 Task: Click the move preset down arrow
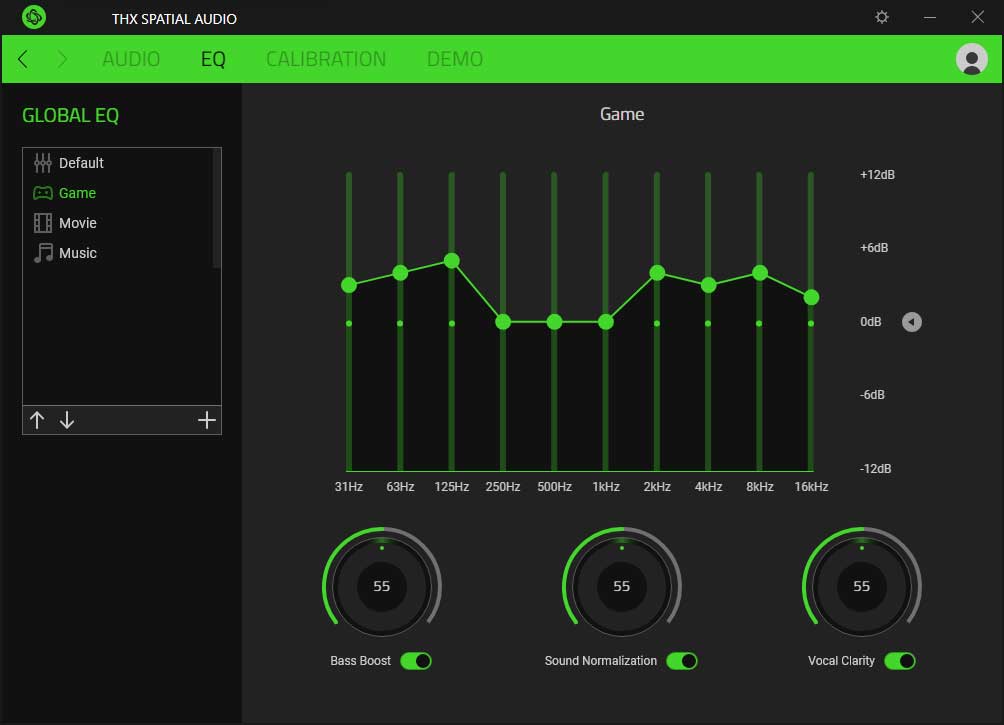66,420
